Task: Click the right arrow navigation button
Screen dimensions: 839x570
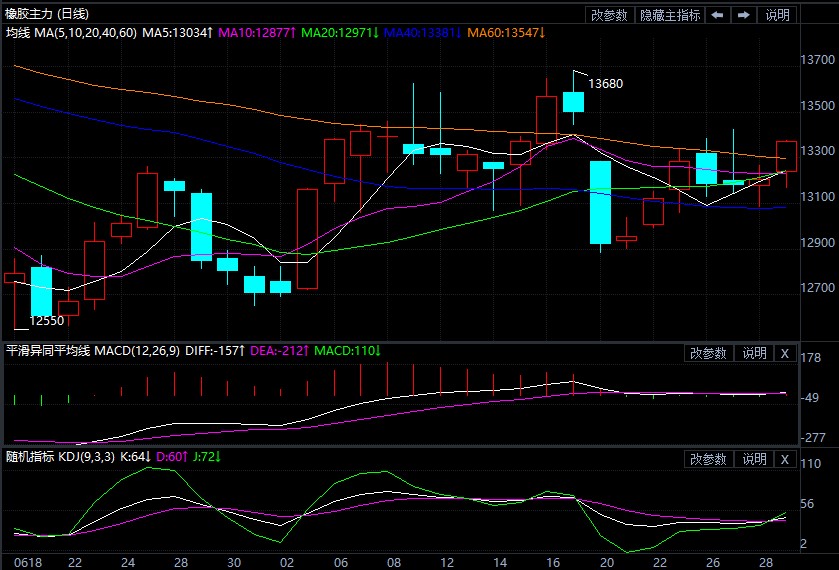Action: click(x=744, y=14)
